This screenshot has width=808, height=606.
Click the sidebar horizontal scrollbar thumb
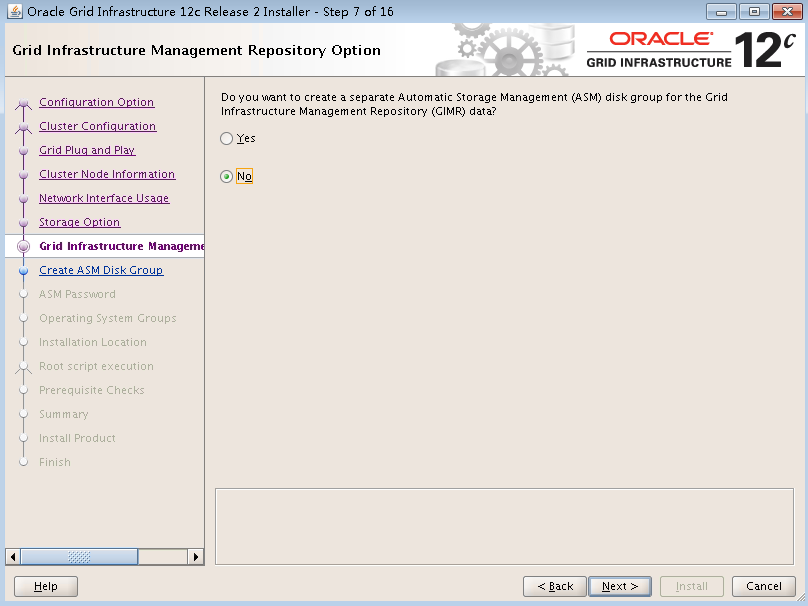[x=79, y=557]
